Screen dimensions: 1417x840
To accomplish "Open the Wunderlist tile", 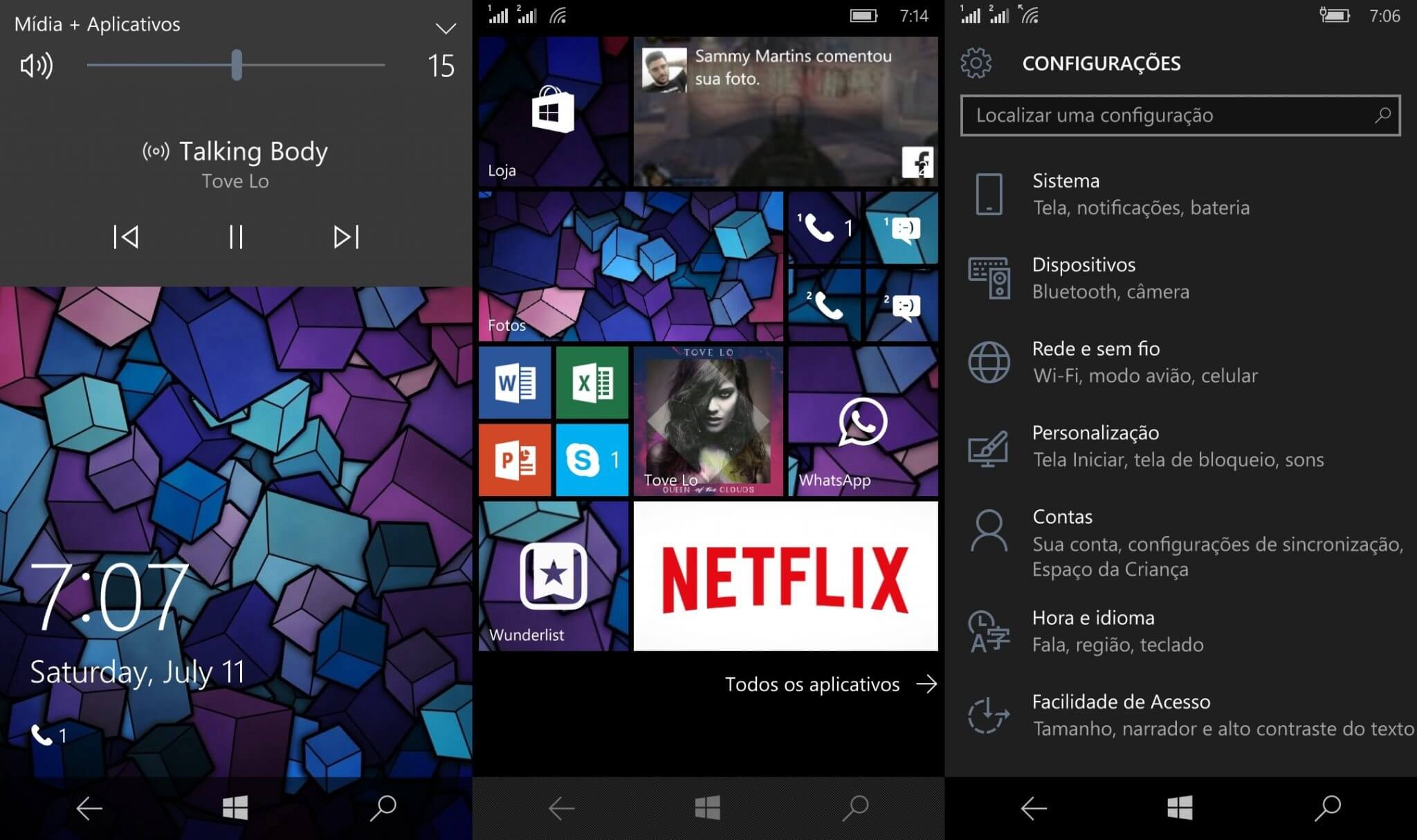I will (554, 576).
